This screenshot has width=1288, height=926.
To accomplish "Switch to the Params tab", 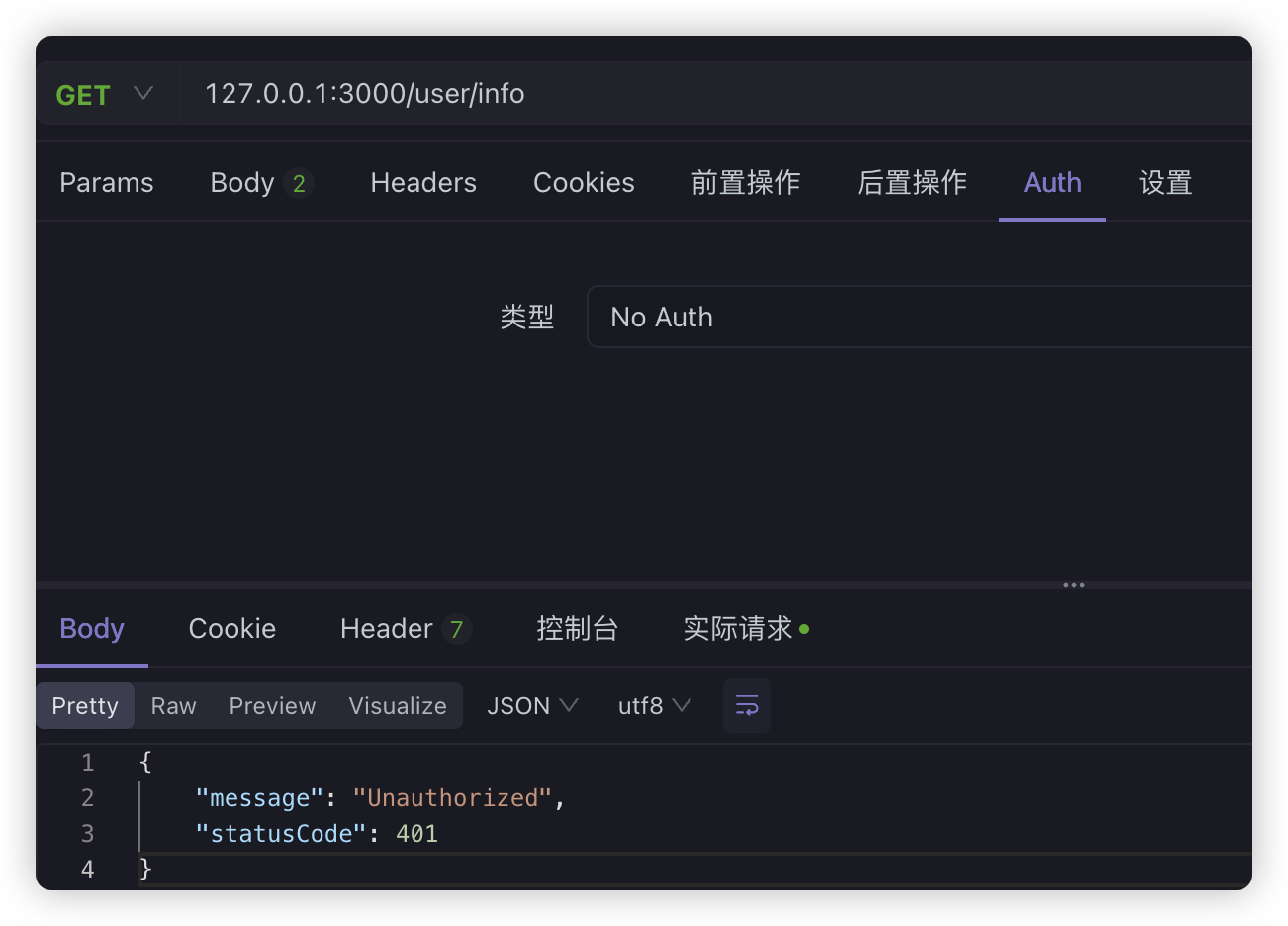I will pos(107,183).
